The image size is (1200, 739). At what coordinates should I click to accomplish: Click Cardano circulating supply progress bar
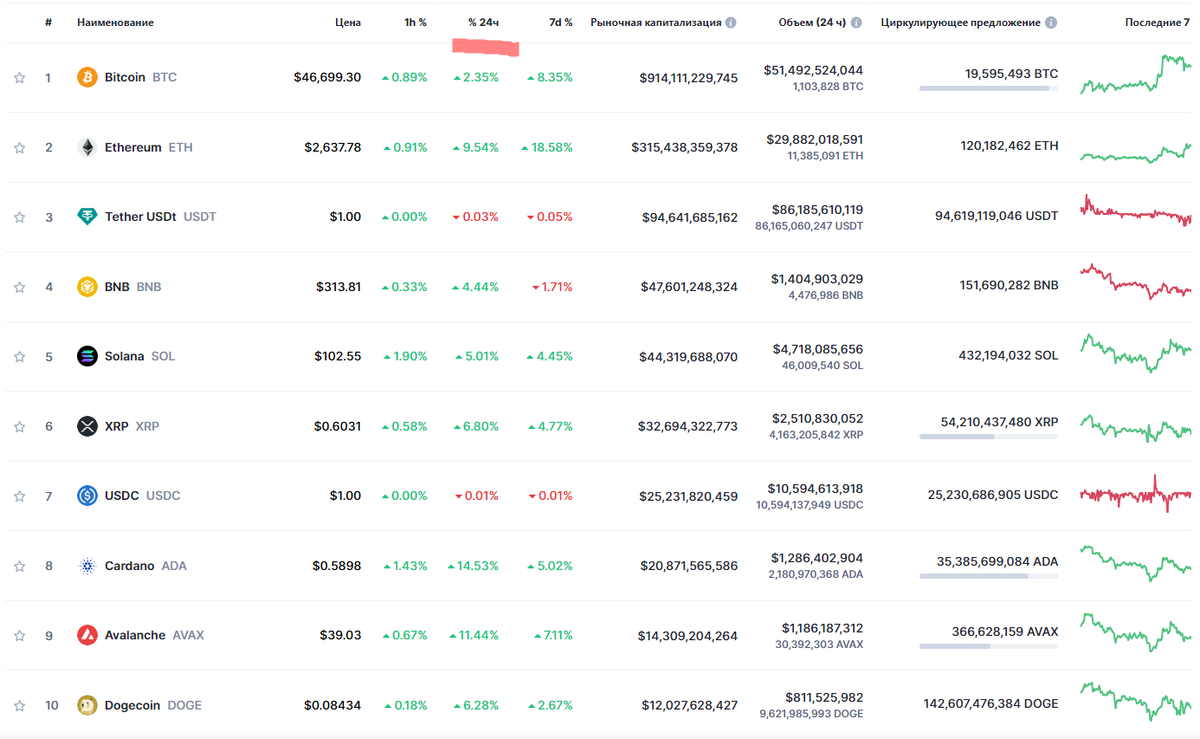[988, 577]
